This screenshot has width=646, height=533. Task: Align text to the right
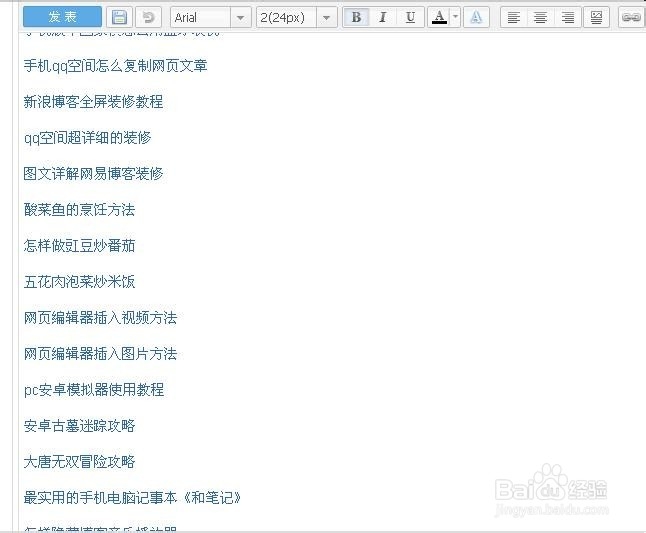(x=568, y=17)
